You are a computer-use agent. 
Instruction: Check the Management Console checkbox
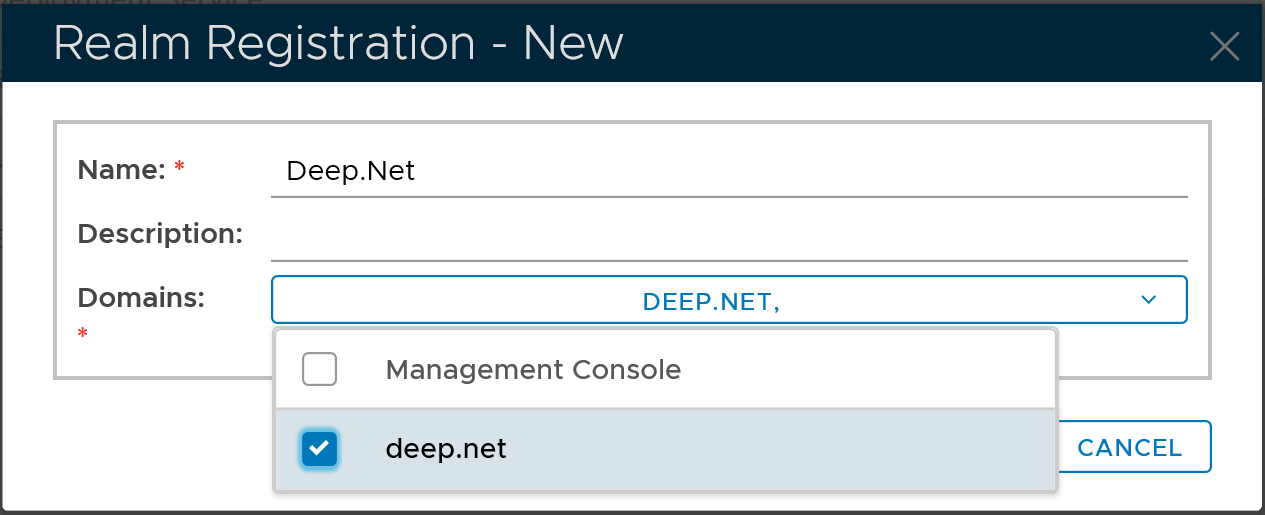(319, 370)
